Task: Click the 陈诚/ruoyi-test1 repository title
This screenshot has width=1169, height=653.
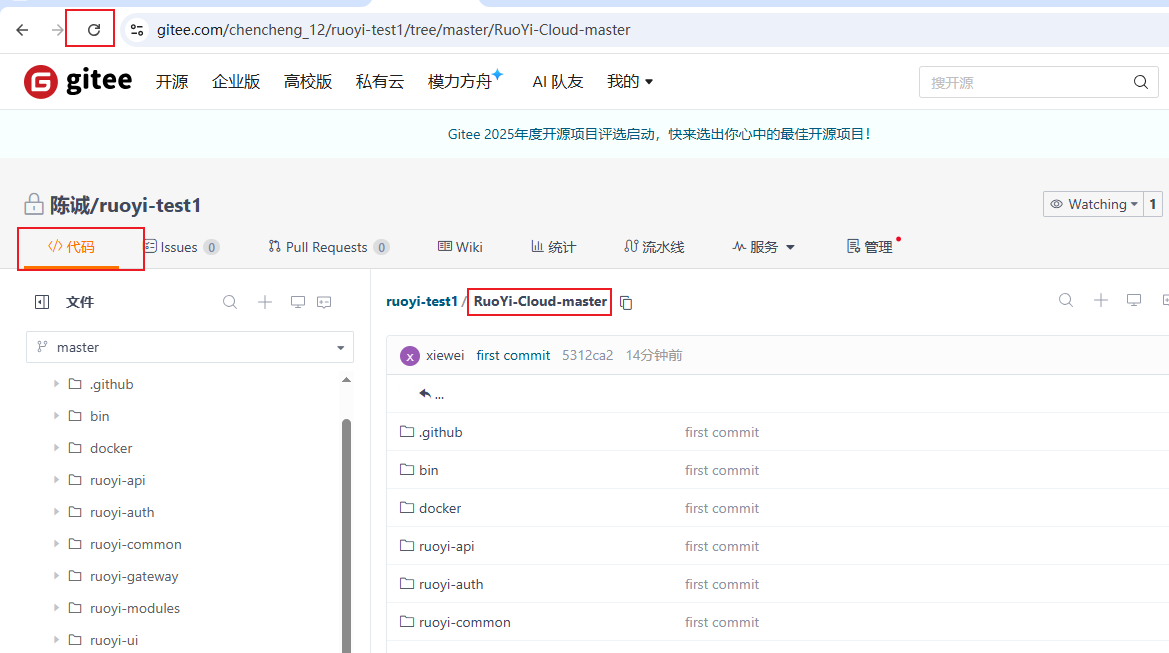Action: click(x=125, y=205)
